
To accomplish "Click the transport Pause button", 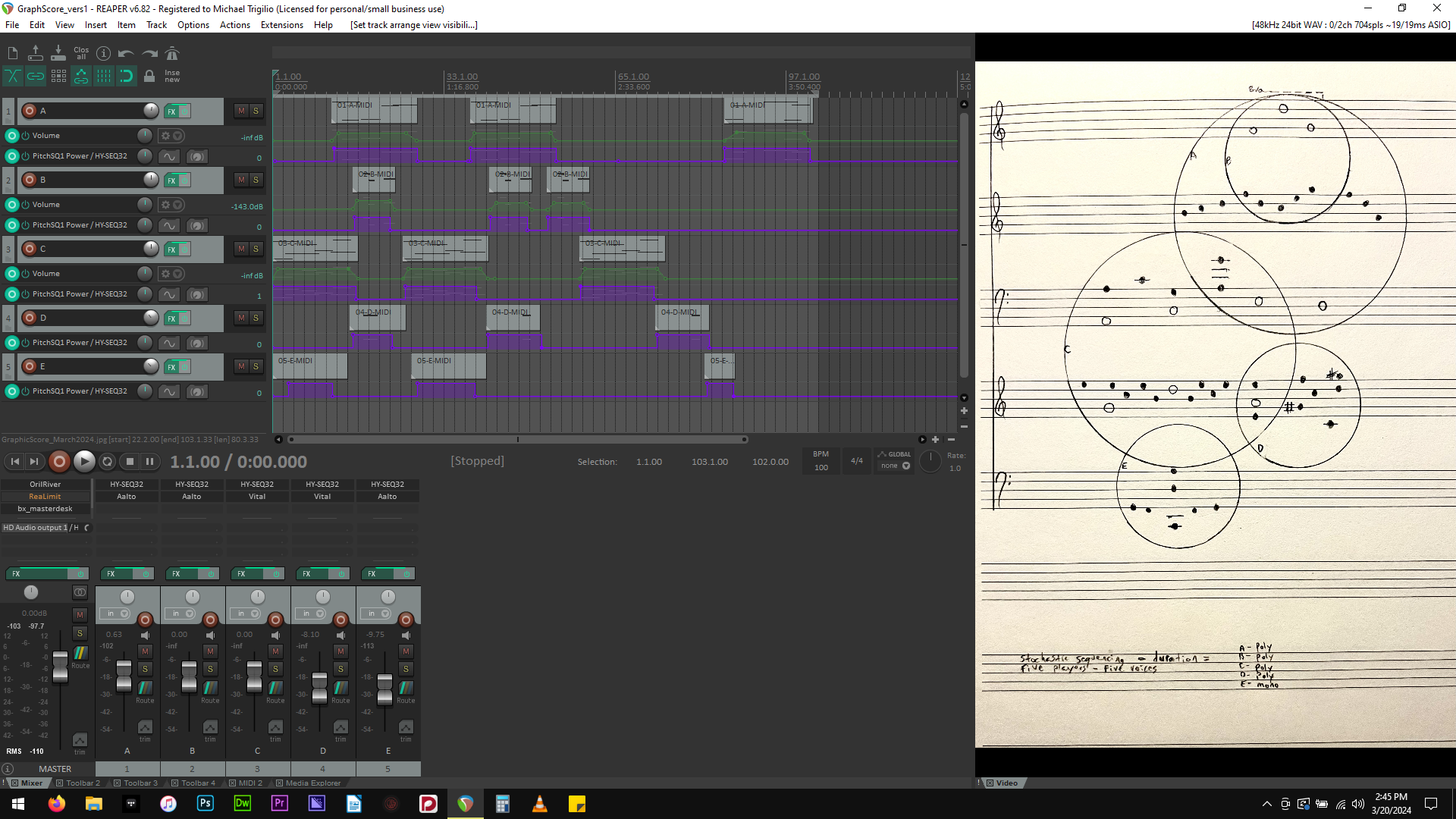I will pos(149,461).
